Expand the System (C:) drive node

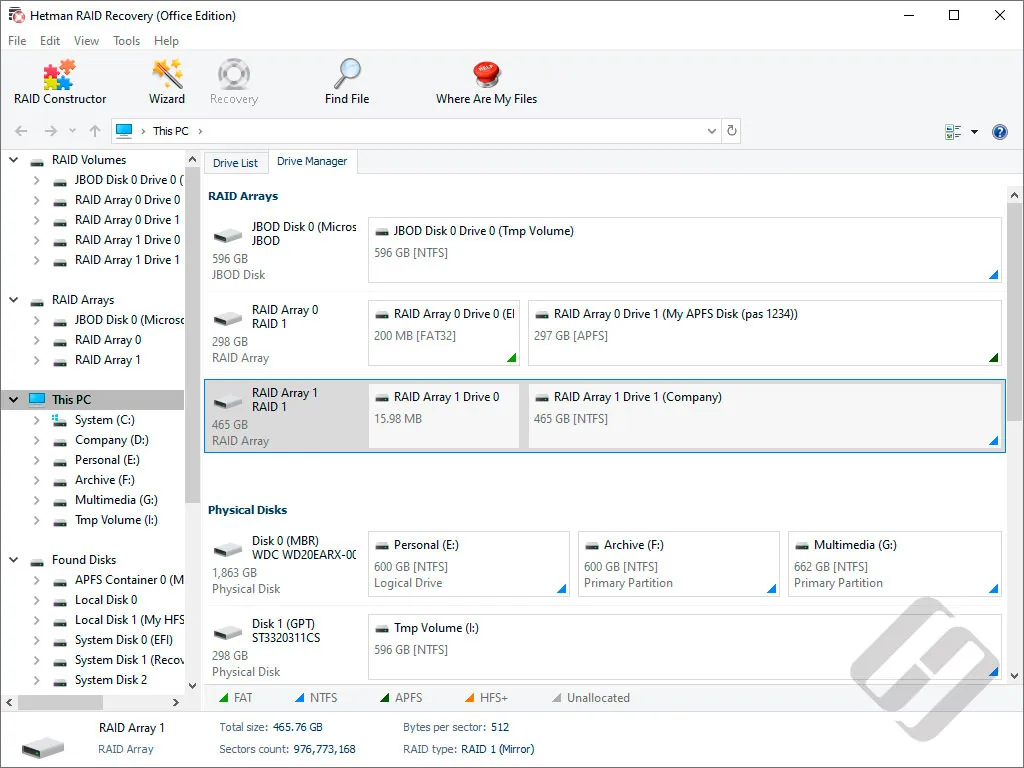pos(36,420)
